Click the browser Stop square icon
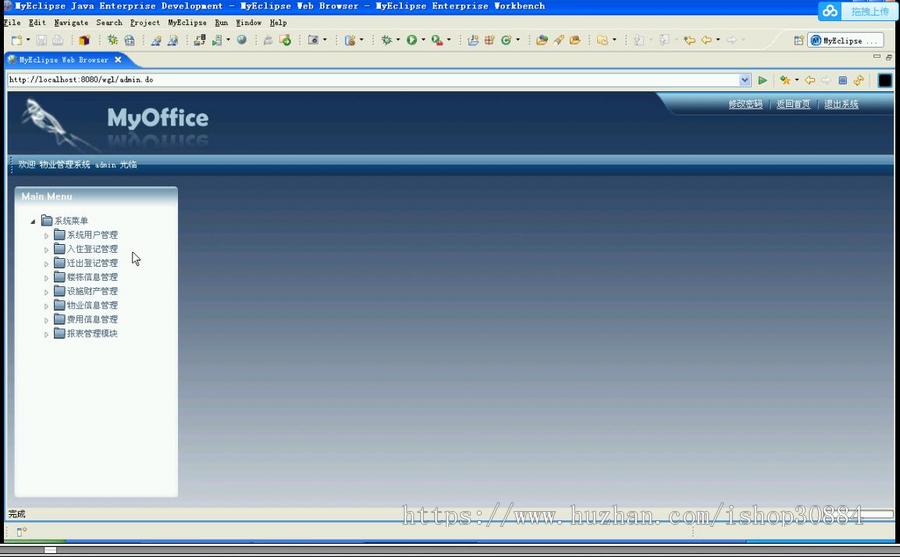 point(843,80)
